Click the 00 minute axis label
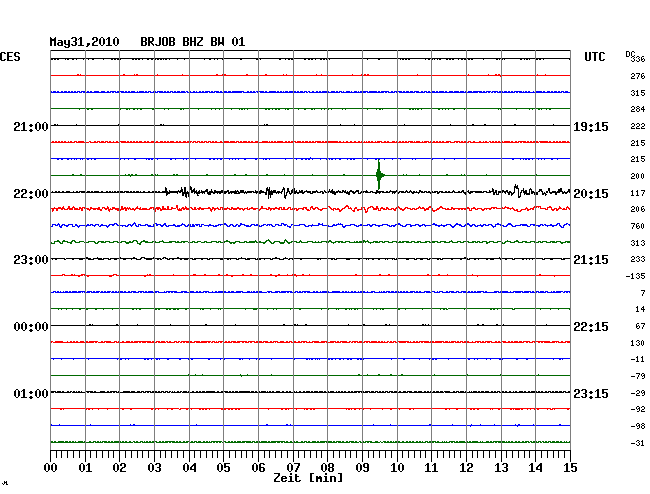The image size is (650, 494). coord(51,468)
